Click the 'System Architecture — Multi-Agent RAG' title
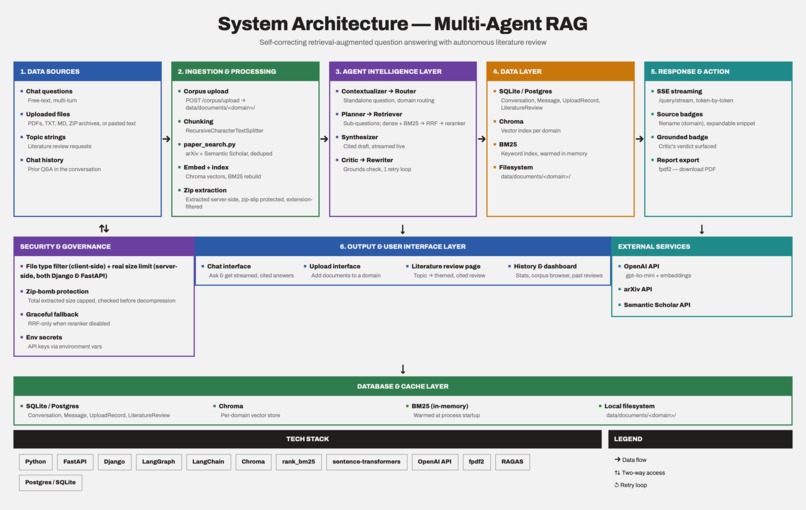 402,24
